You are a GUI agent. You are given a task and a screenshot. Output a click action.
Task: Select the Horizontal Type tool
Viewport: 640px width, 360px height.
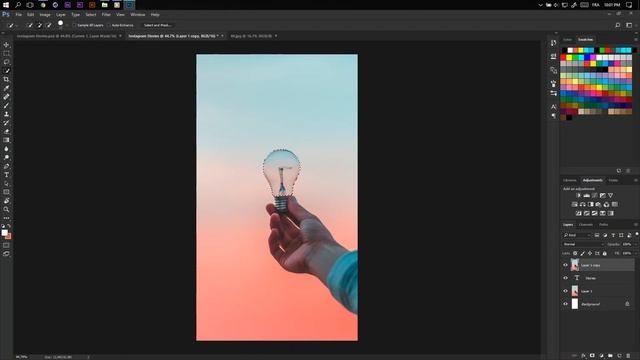[x=6, y=175]
